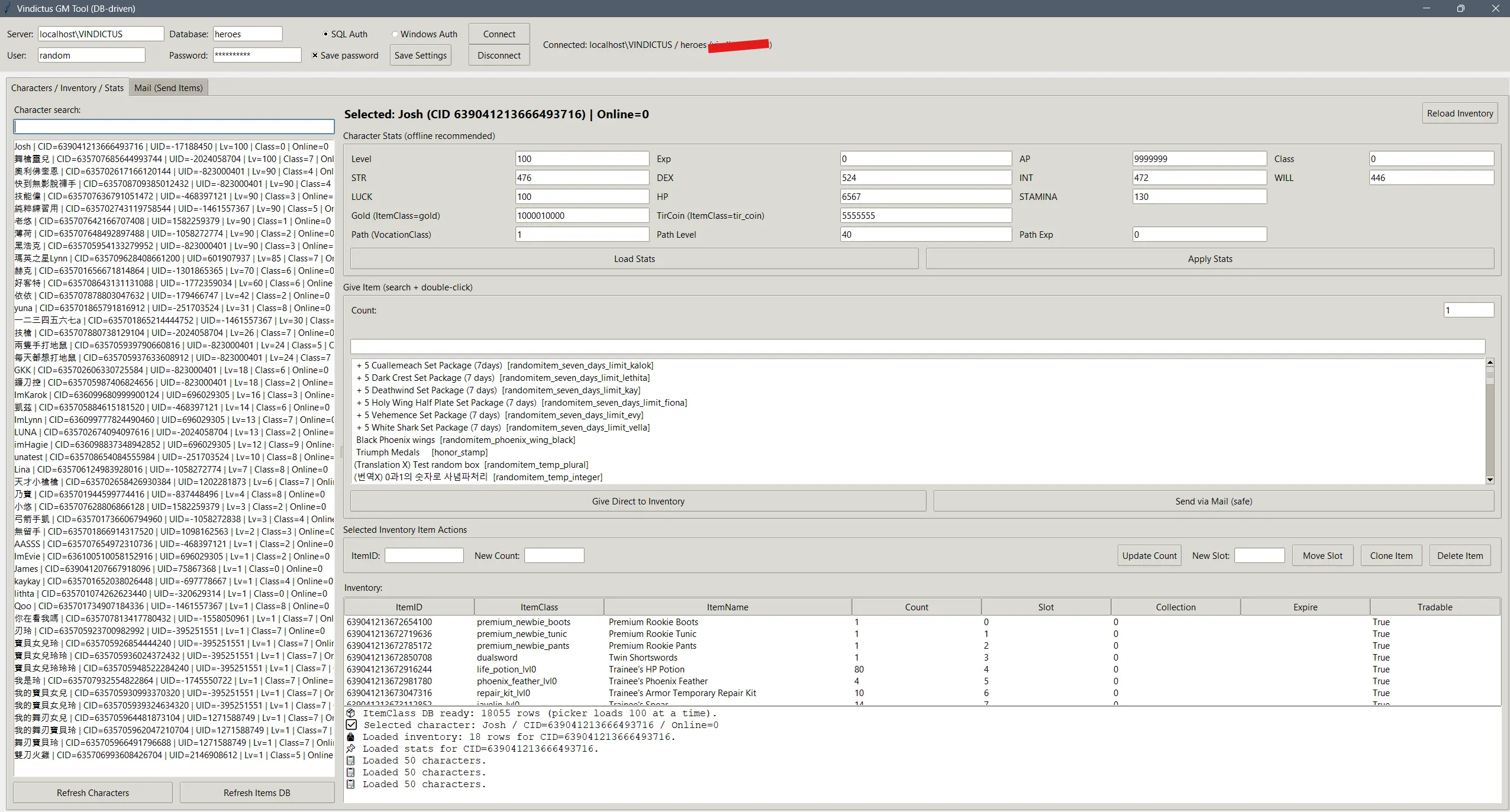Select Trainee's Armor Temporary Repair Kit row
The image size is (1510, 812).
click(922, 693)
